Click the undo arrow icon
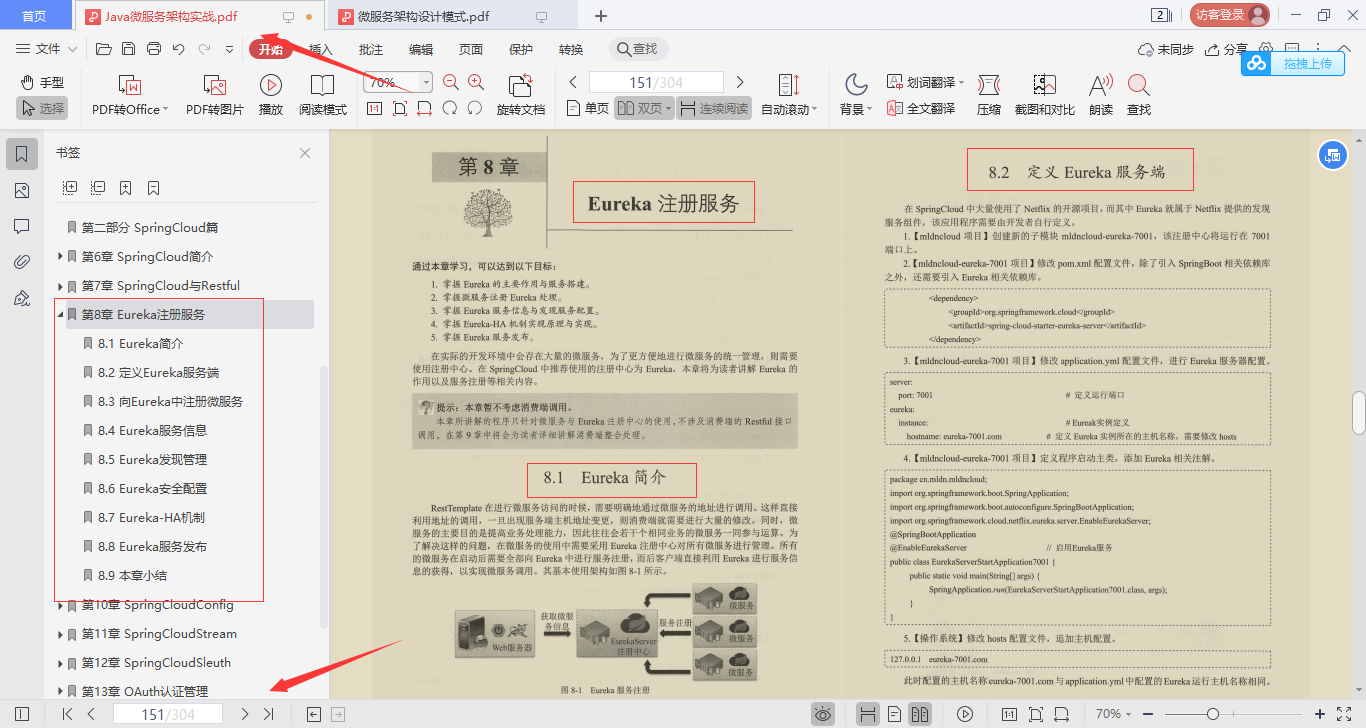The width and height of the screenshot is (1366, 728). tap(179, 49)
